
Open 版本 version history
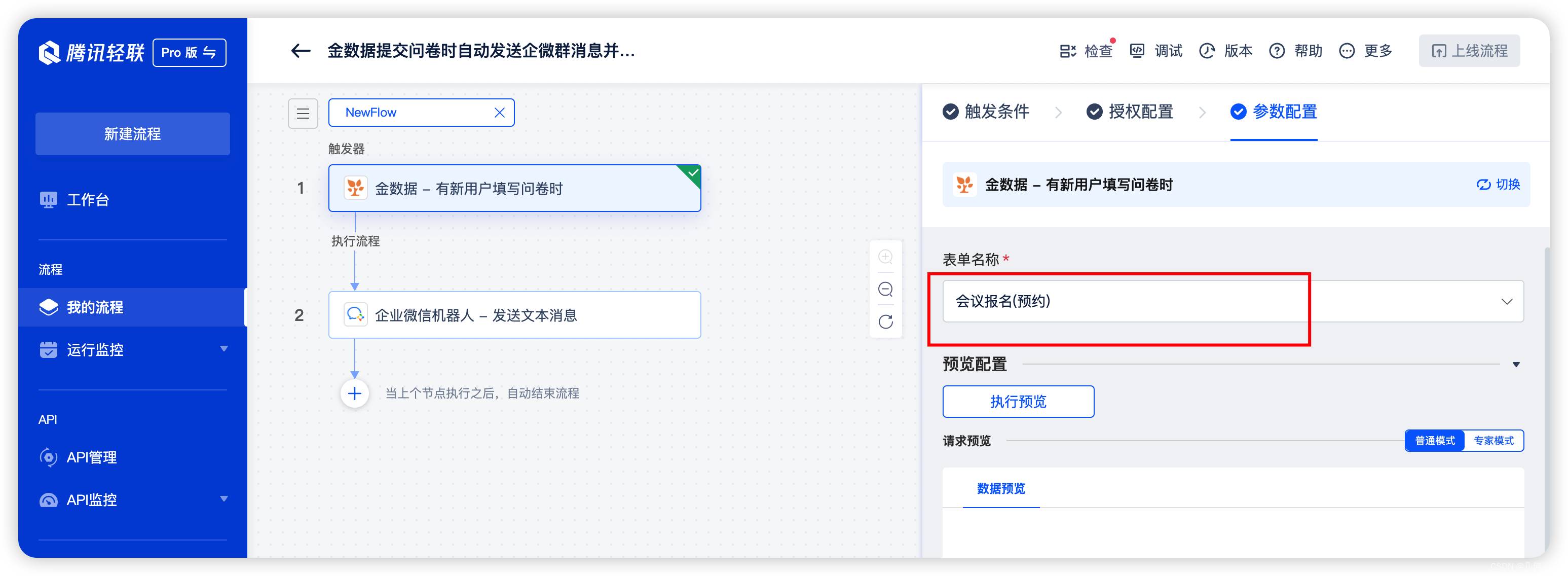(x=1225, y=51)
